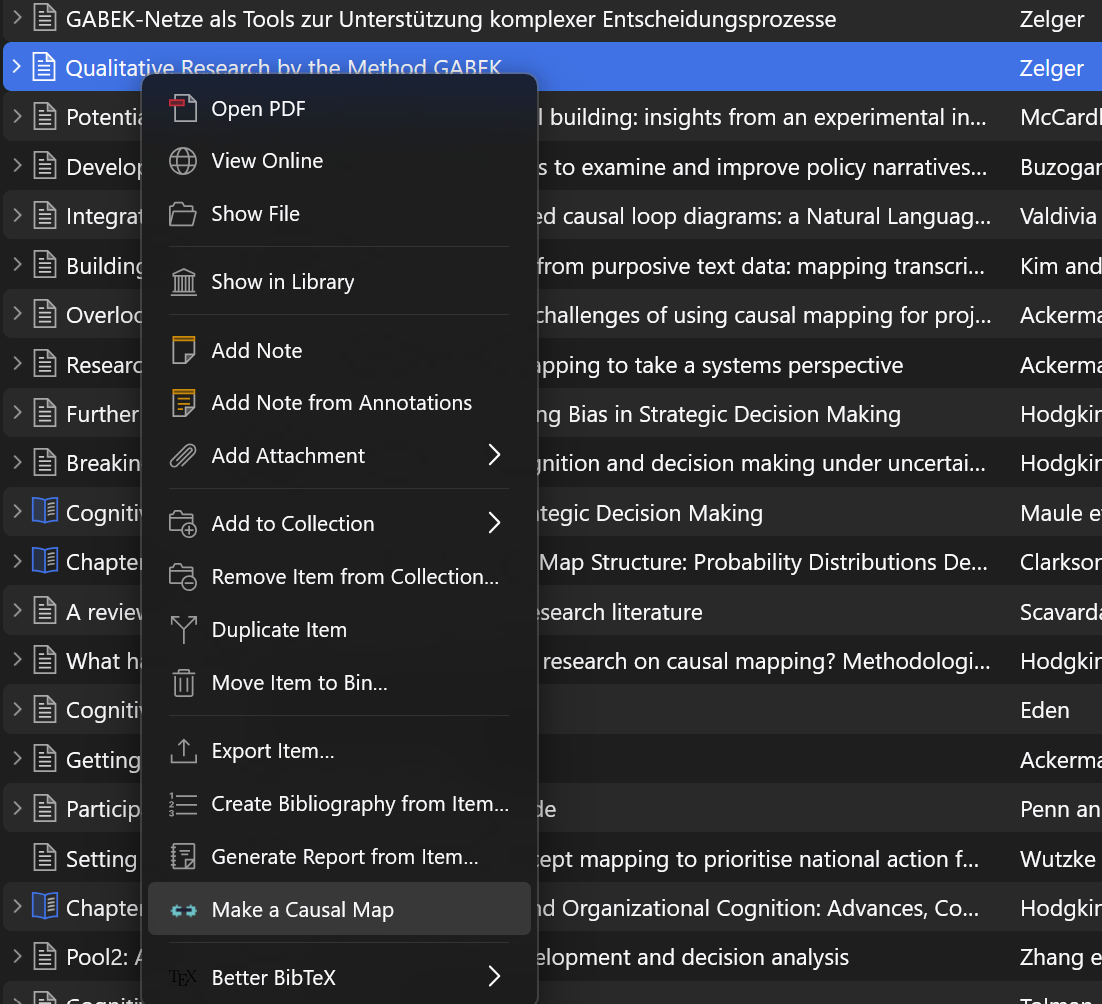The width and height of the screenshot is (1102, 1004).
Task: Click the book icon on the Chapter row by Clarkson
Action: point(45,560)
